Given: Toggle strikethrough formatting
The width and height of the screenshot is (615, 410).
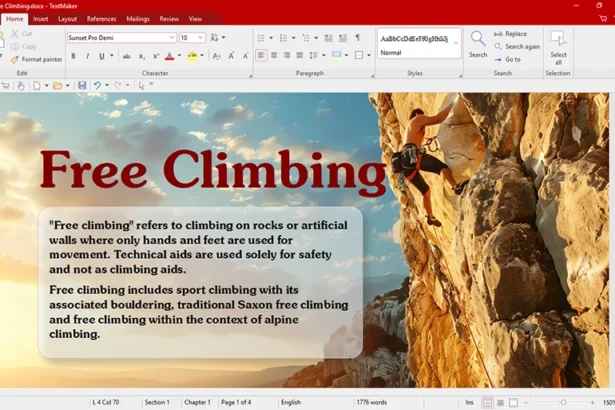Looking at the screenshot, I should [126, 56].
